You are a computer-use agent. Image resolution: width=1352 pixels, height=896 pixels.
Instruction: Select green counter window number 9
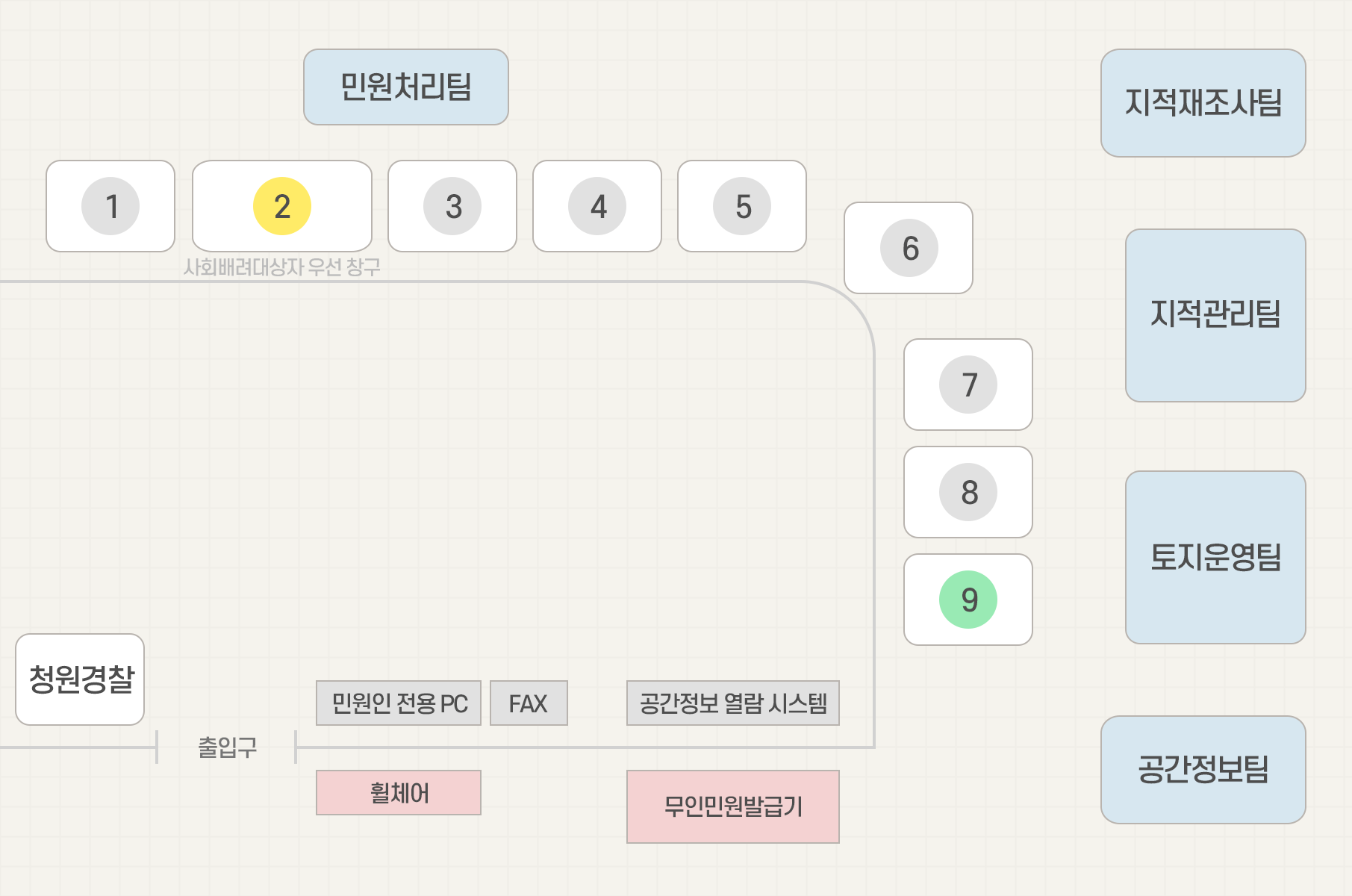968,600
